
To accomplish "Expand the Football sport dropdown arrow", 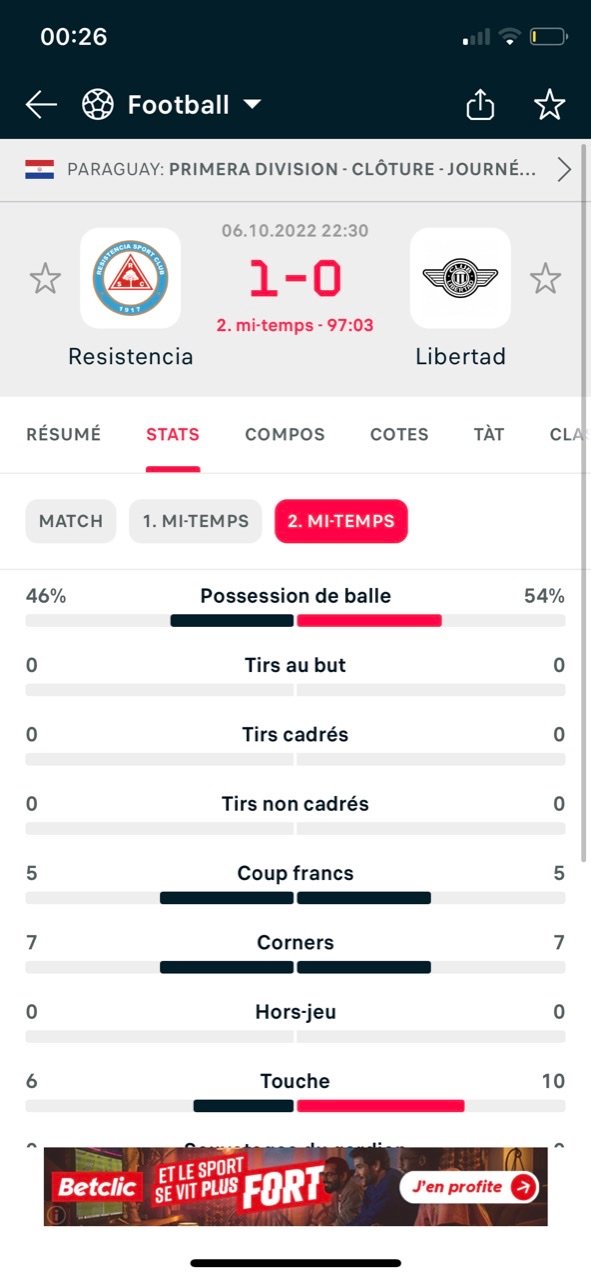I will point(252,105).
